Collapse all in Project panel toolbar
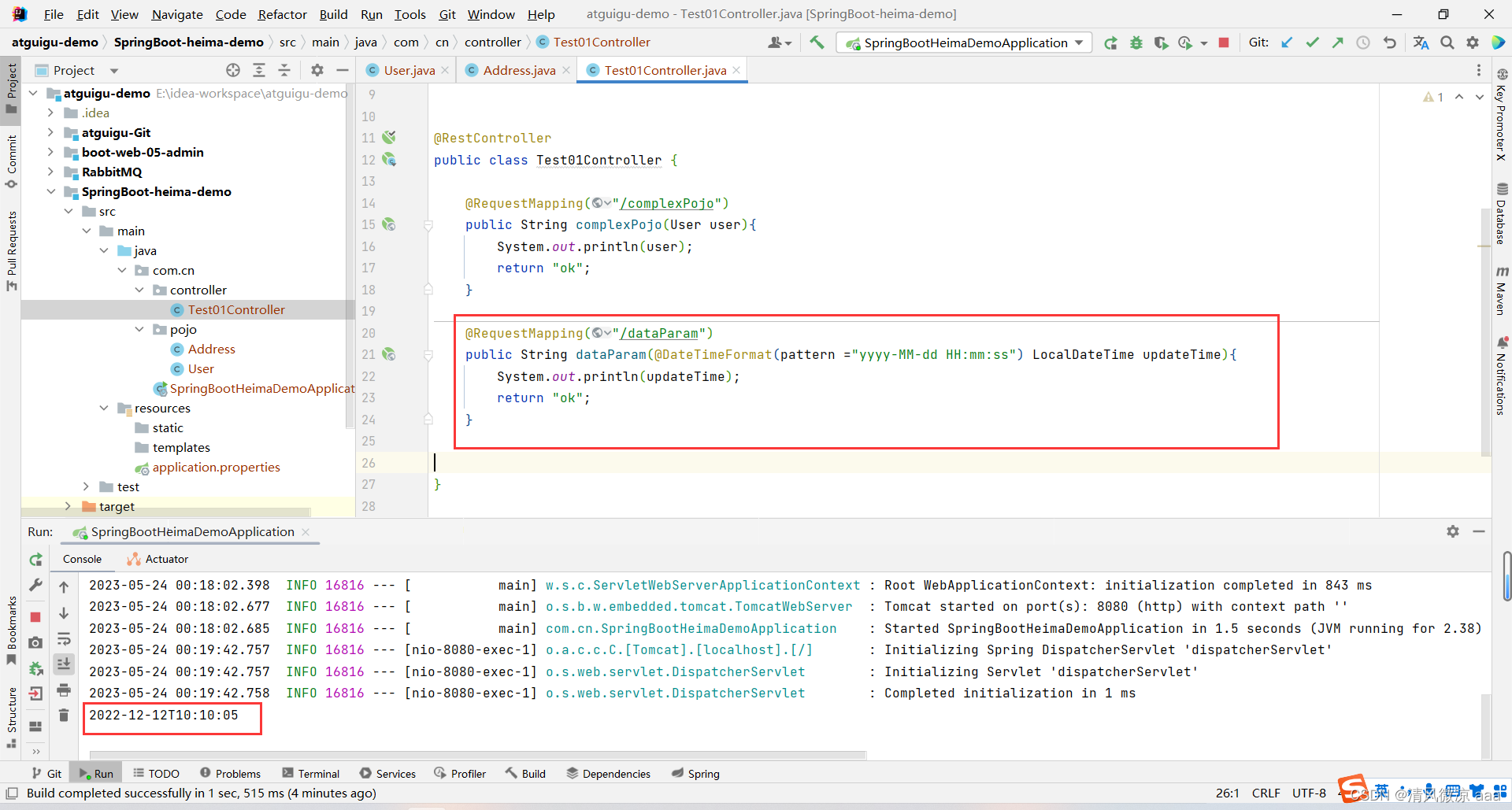Screen dimensions: 1512x810 [284, 70]
